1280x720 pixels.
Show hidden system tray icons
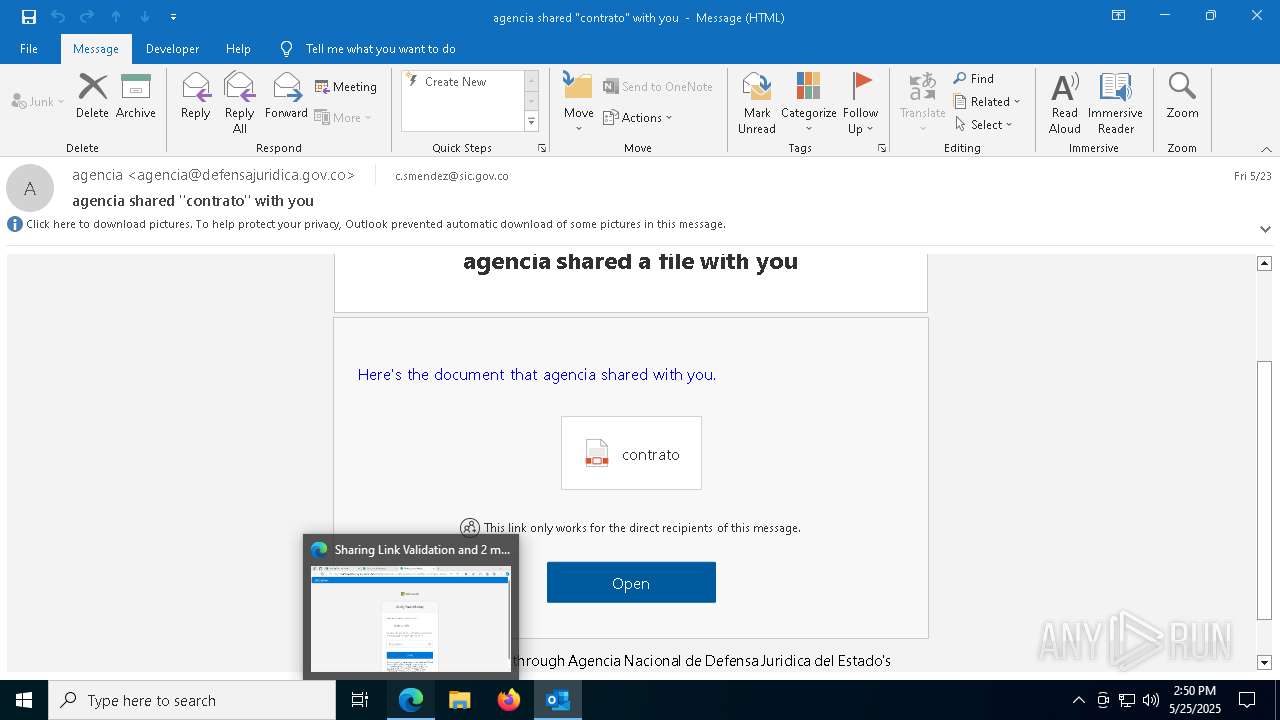coord(1078,700)
